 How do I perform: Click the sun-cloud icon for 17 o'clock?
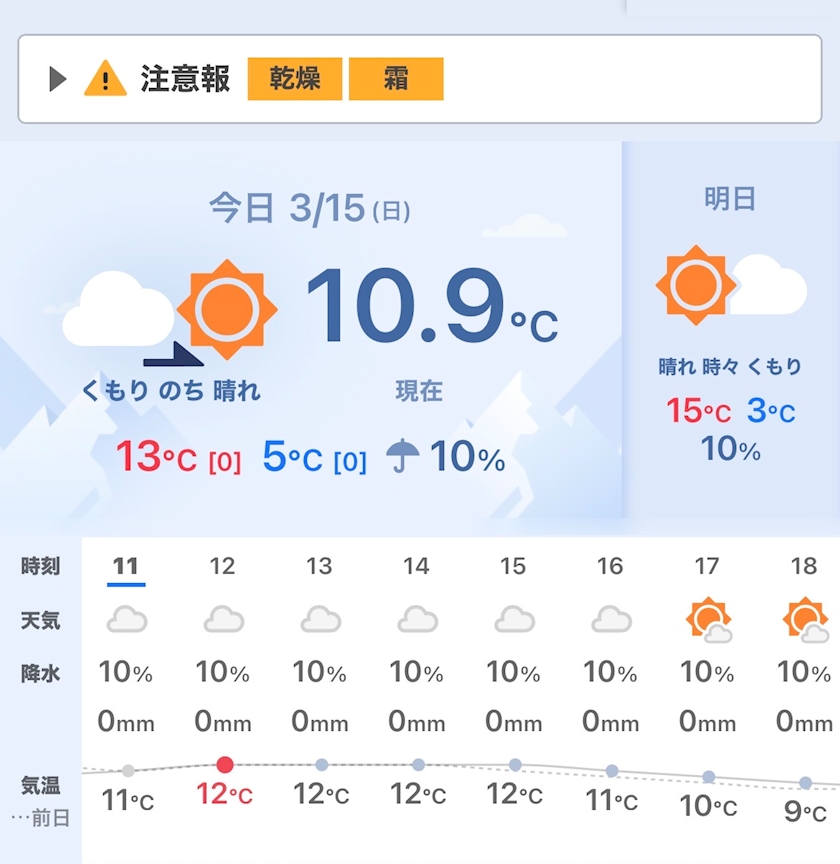708,620
